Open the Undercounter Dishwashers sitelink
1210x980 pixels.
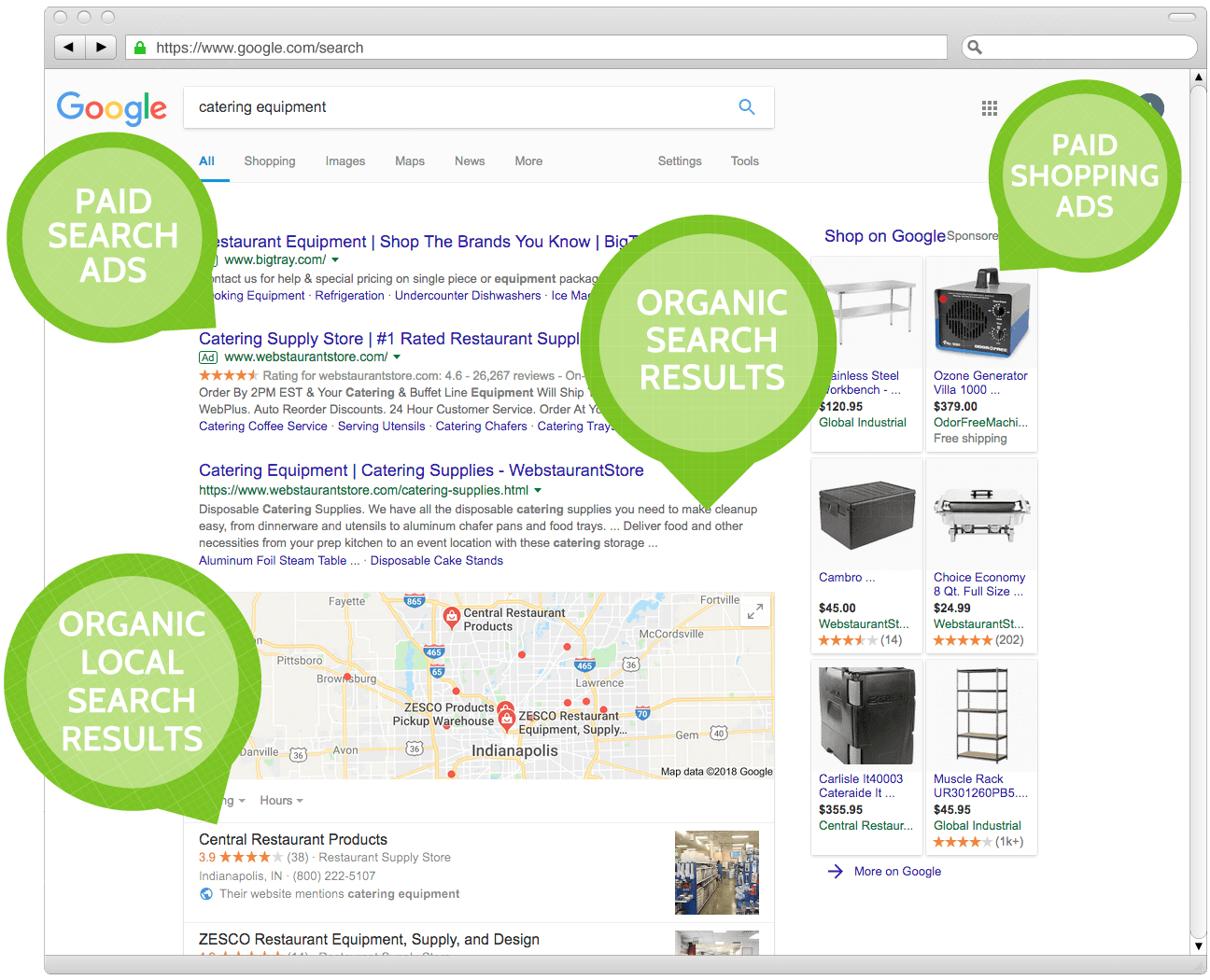468,296
